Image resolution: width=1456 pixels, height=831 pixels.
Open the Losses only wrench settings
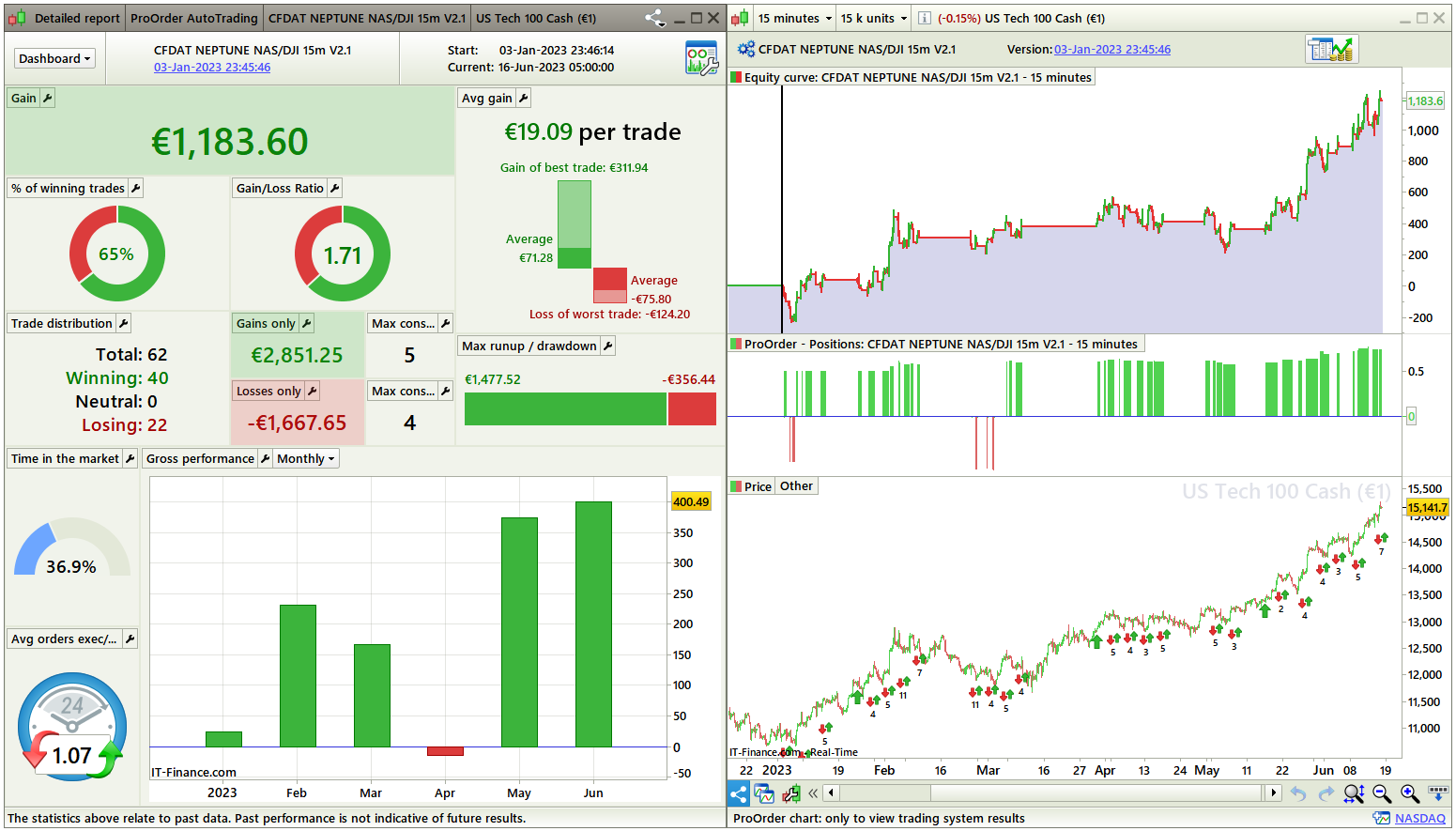tap(313, 391)
